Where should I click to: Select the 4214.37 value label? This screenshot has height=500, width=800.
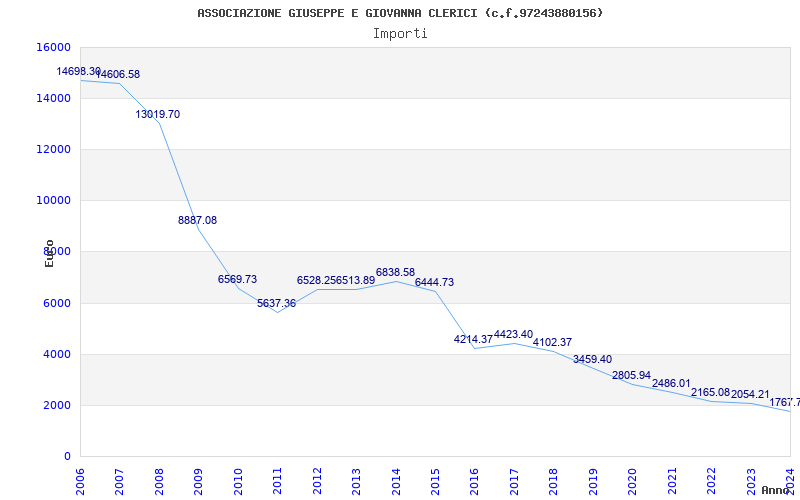[473, 339]
